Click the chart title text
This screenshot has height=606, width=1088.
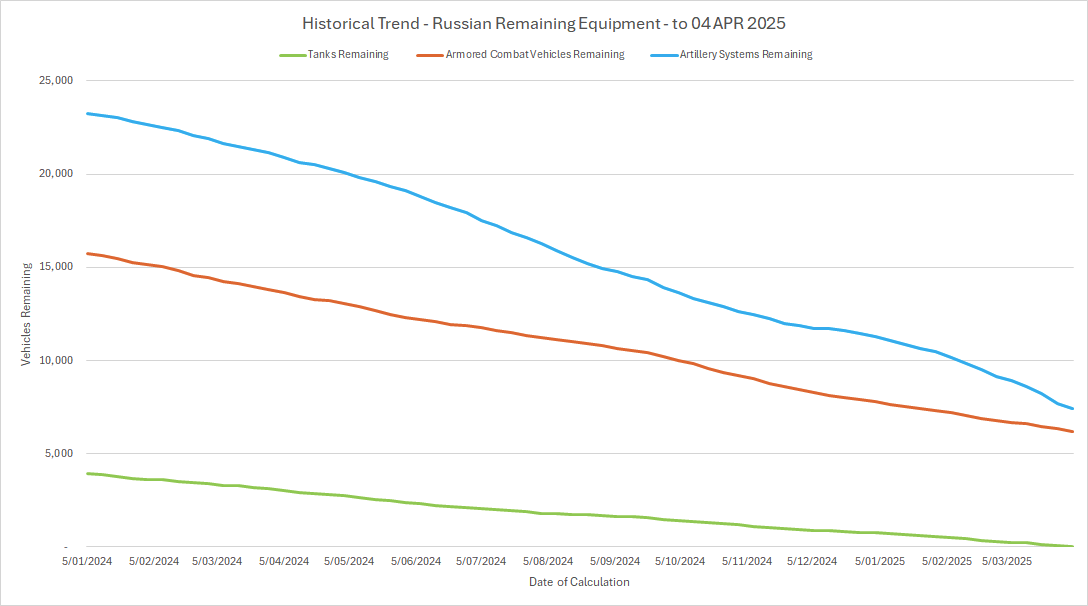coord(543,23)
